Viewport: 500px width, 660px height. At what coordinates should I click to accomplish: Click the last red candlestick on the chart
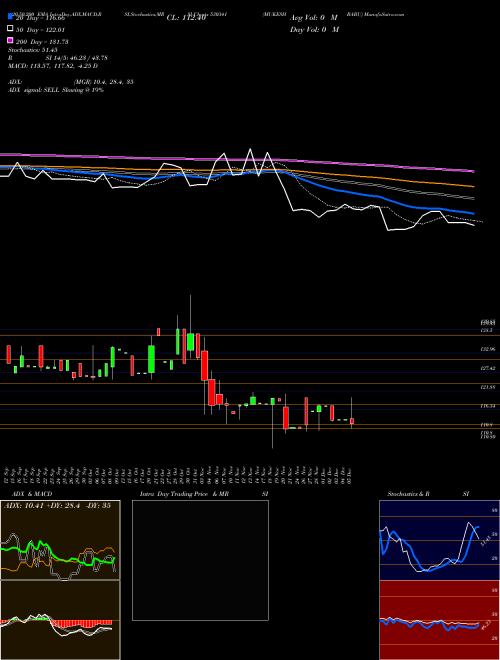tap(352, 421)
